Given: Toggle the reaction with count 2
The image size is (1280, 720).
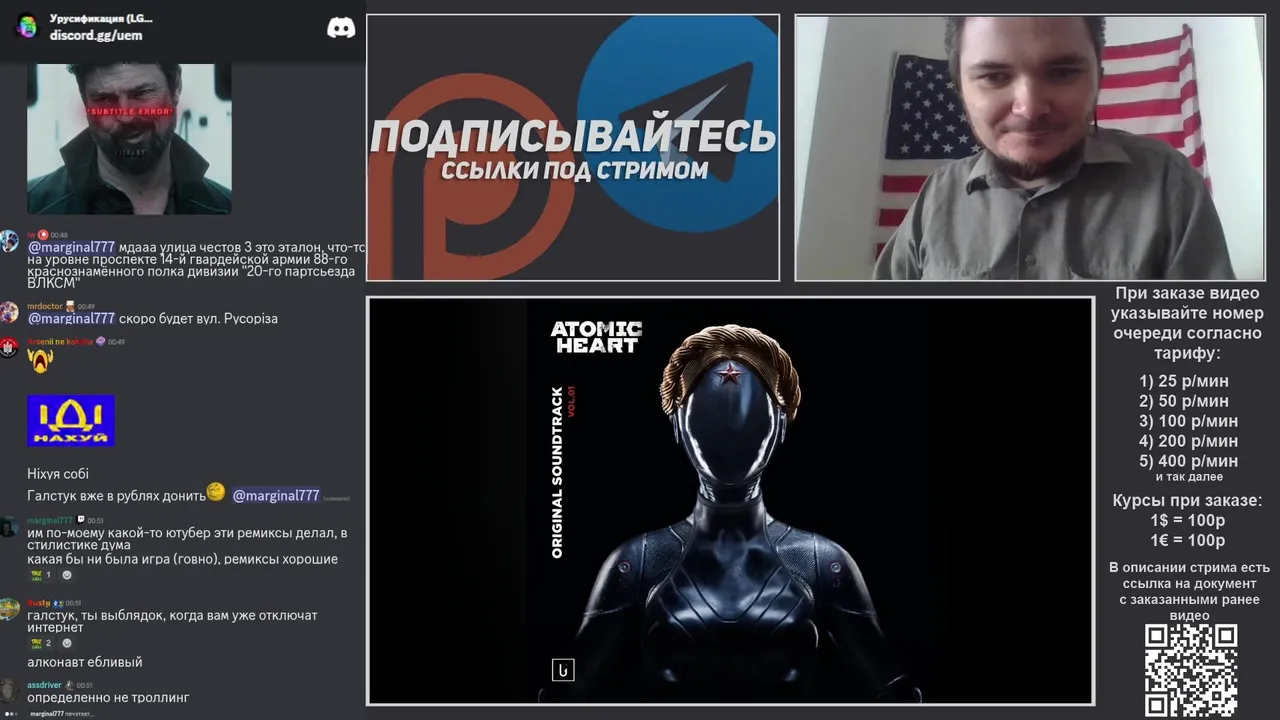Looking at the screenshot, I should [39, 643].
